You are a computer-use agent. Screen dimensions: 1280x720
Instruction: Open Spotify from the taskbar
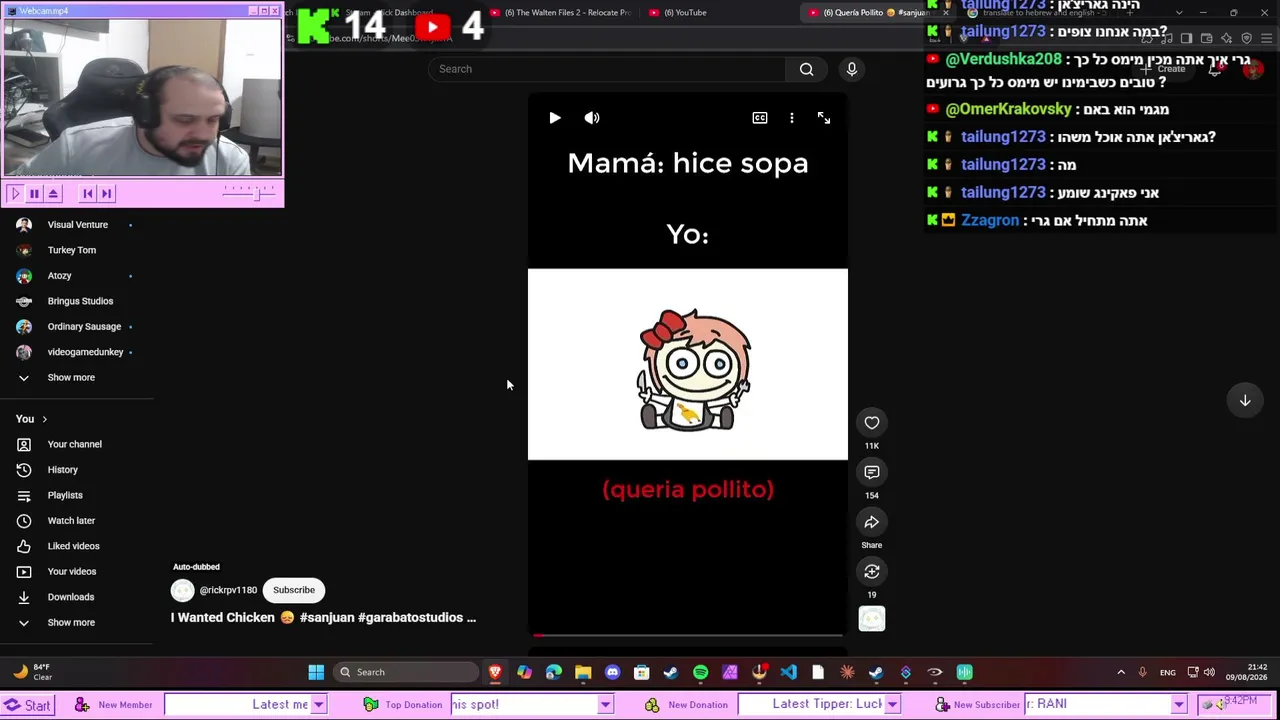(700, 672)
